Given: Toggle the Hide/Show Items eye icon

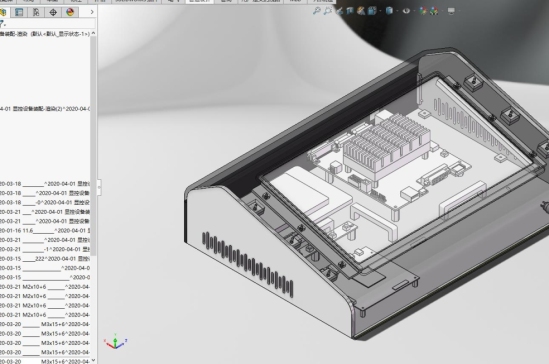Looking at the screenshot, I should (406, 11).
